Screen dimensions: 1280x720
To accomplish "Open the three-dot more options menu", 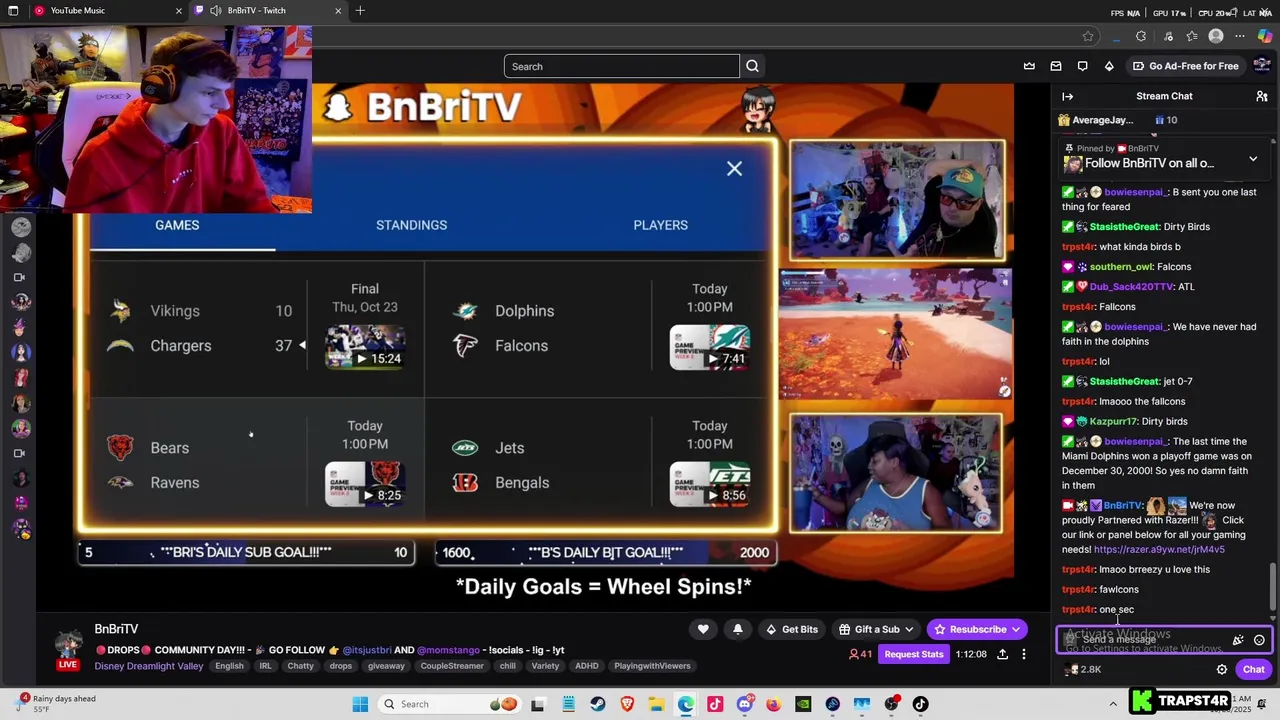I will coord(1023,654).
